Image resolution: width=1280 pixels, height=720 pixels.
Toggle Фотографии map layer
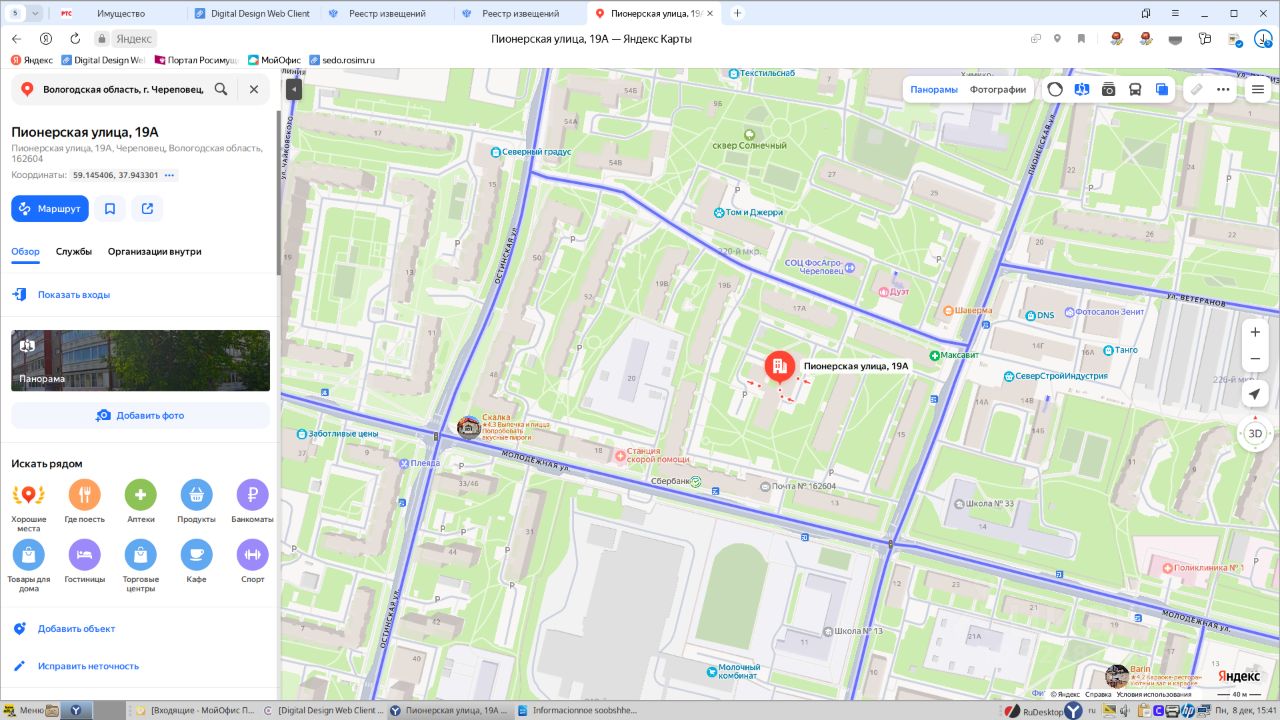[x=998, y=89]
